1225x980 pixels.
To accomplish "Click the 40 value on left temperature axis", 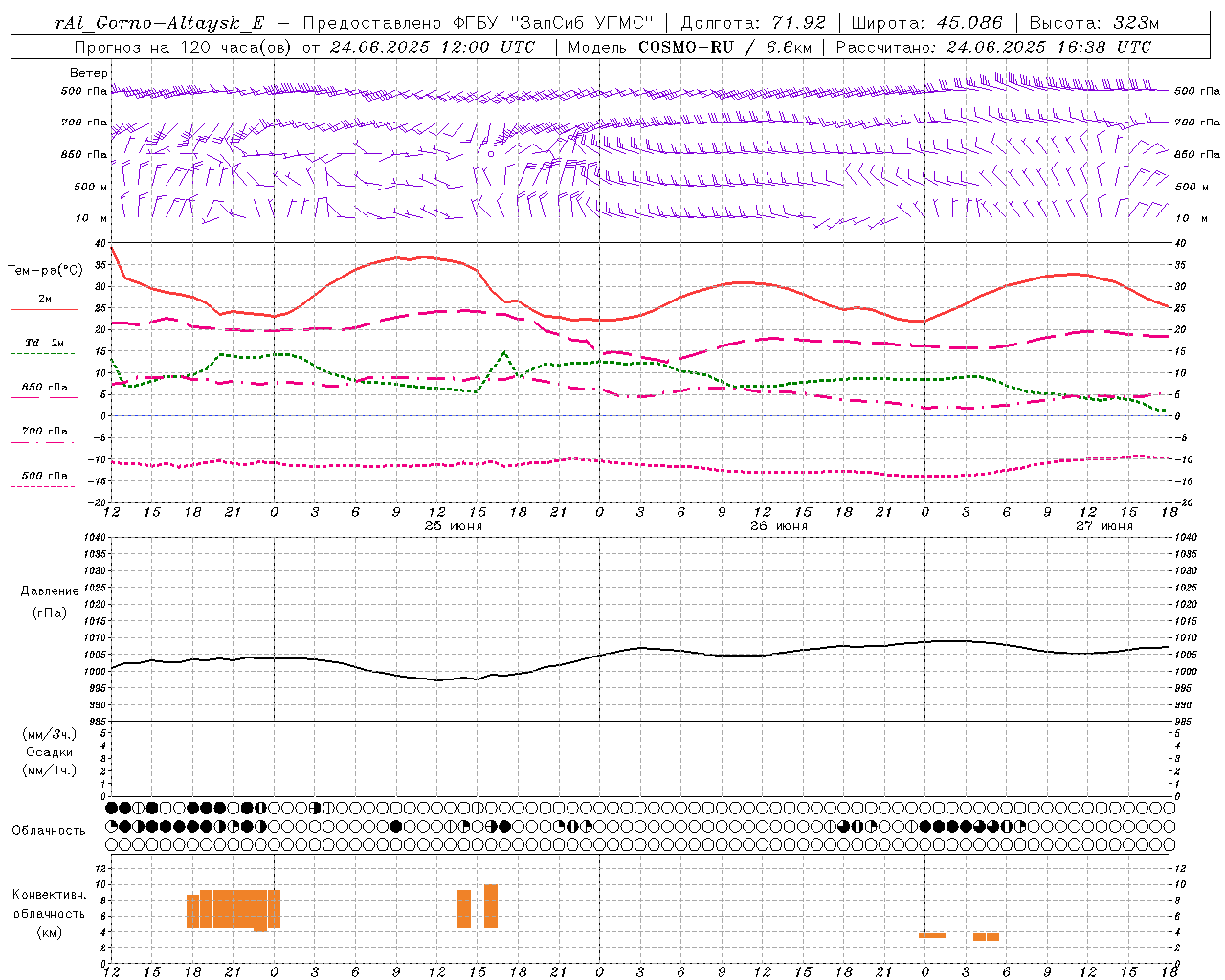I will click(101, 245).
